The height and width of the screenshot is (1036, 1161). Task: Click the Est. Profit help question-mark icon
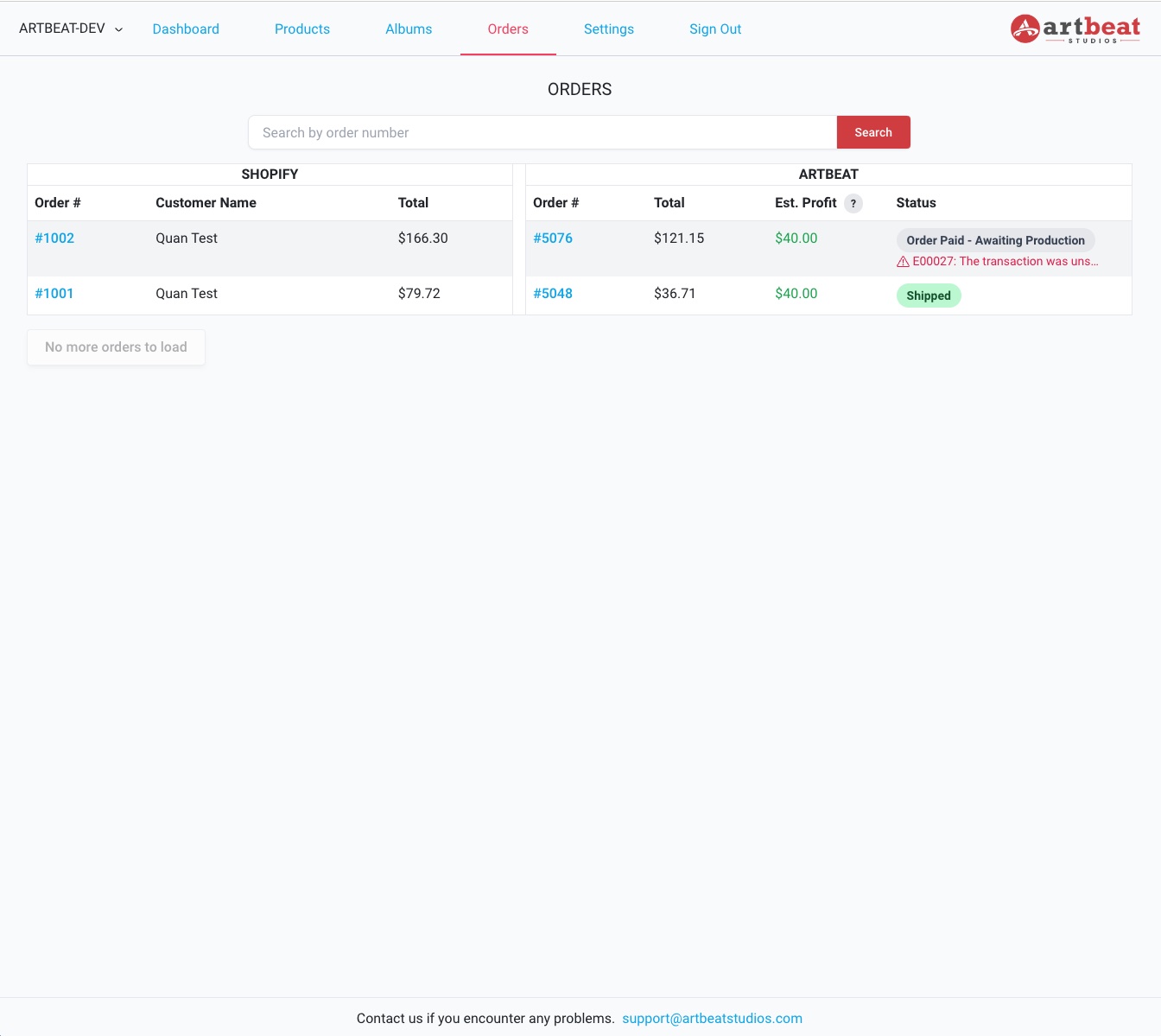coord(853,203)
